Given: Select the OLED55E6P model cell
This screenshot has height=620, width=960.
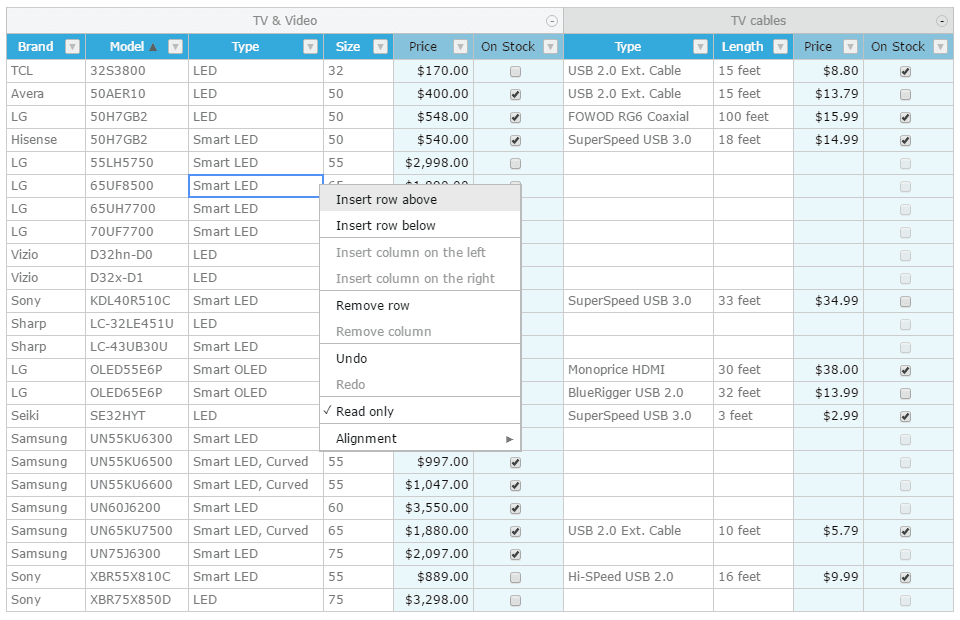Looking at the screenshot, I should tap(137, 370).
